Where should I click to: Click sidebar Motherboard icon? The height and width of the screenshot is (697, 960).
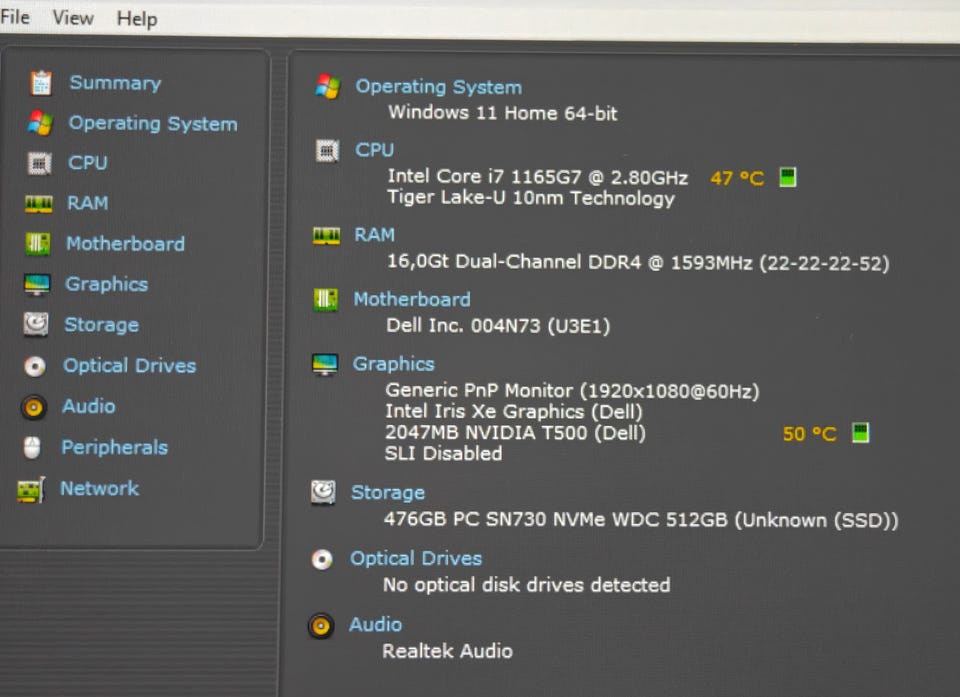(x=37, y=244)
